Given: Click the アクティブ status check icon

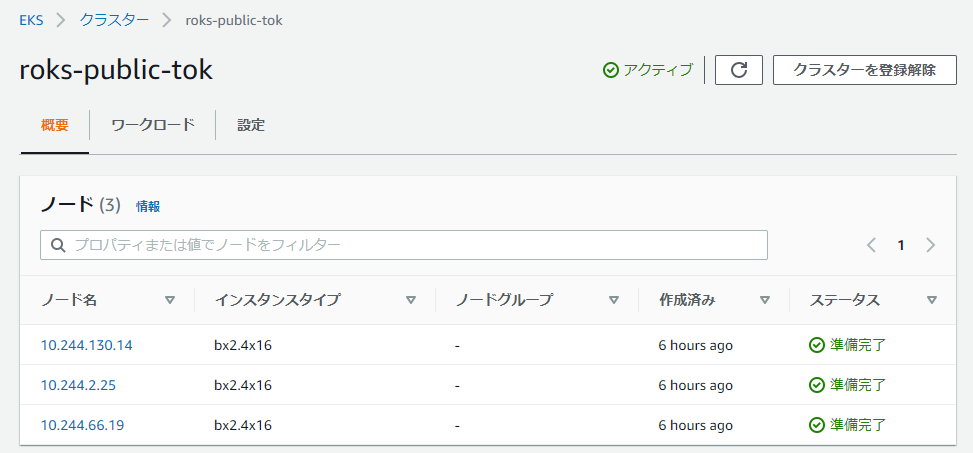Looking at the screenshot, I should point(611,70).
